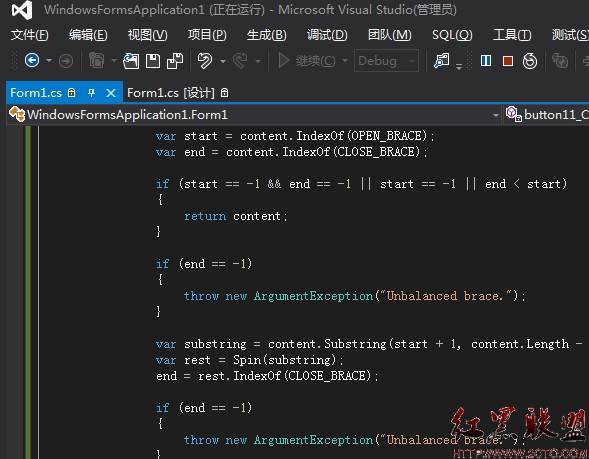This screenshot has height=459, width=589.
Task: Click the new project toolbar icon
Action: click(97, 60)
